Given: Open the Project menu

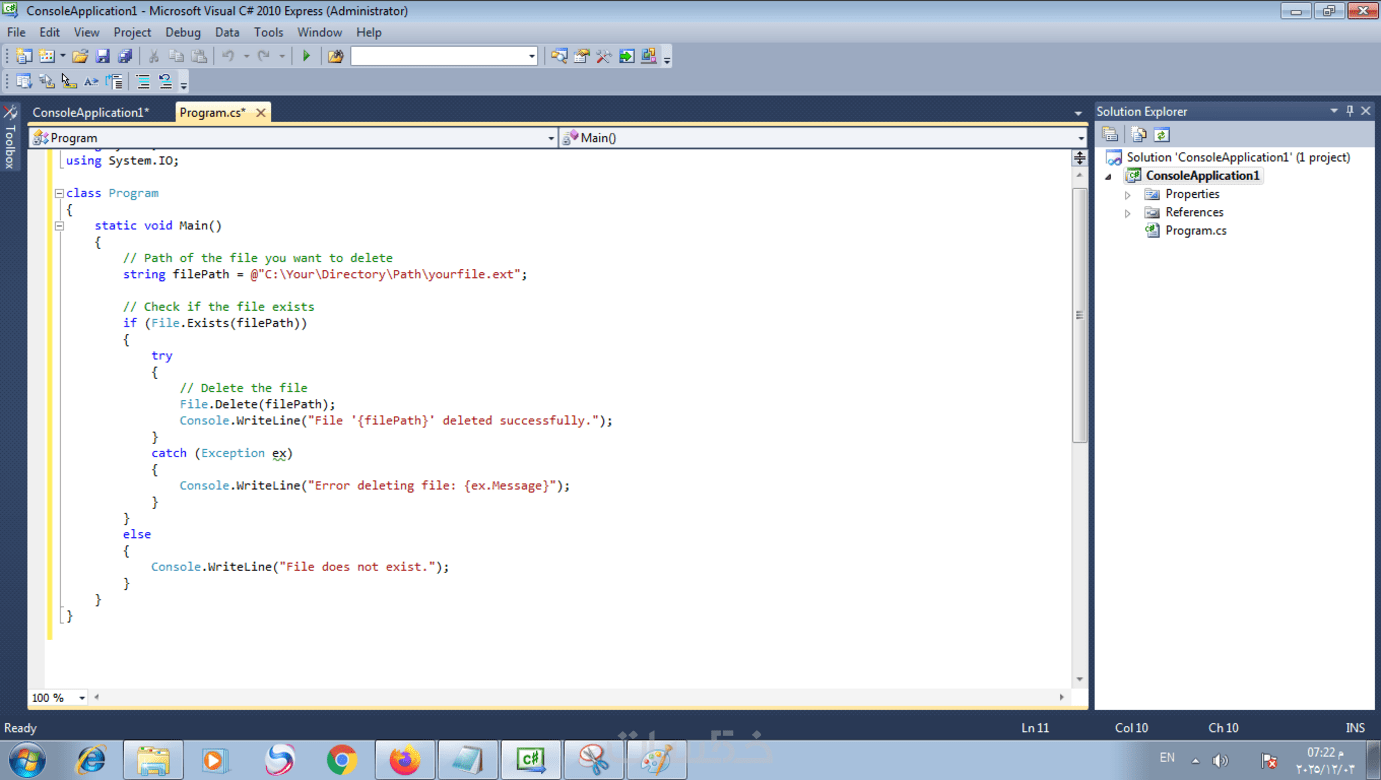Looking at the screenshot, I should point(132,32).
